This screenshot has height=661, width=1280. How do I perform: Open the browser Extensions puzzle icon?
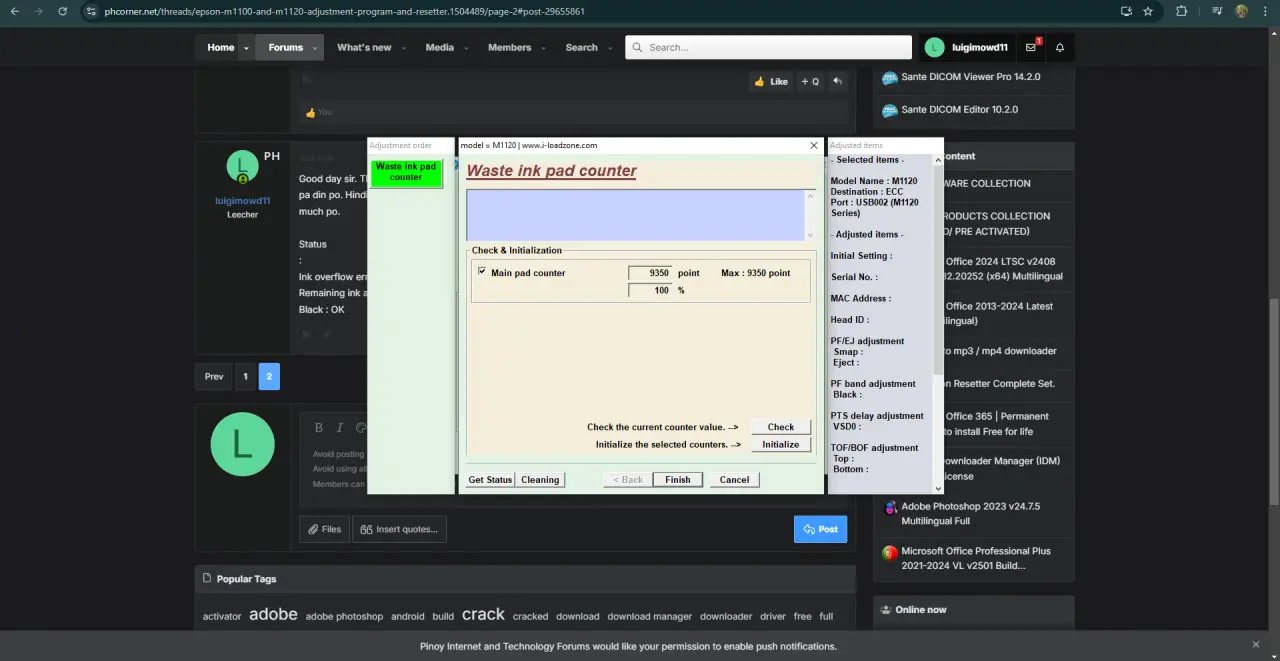1182,11
